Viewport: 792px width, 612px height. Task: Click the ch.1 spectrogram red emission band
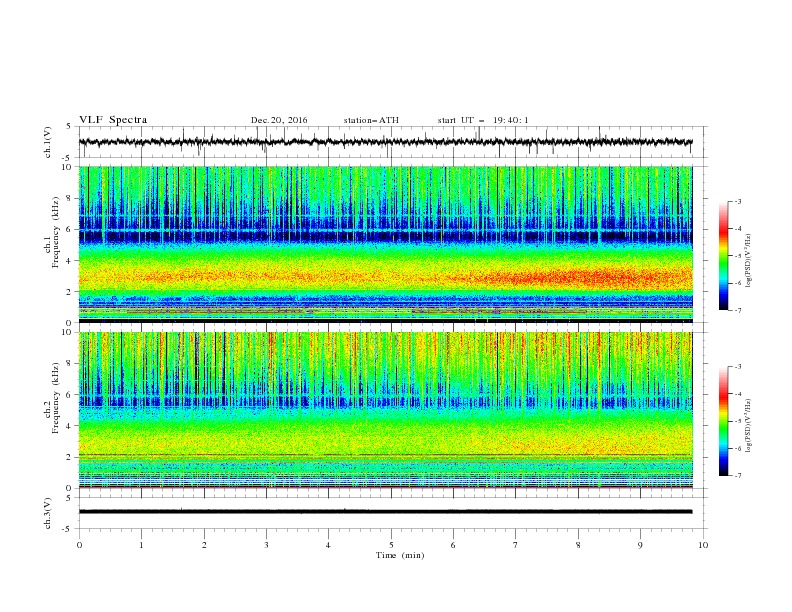(386, 277)
